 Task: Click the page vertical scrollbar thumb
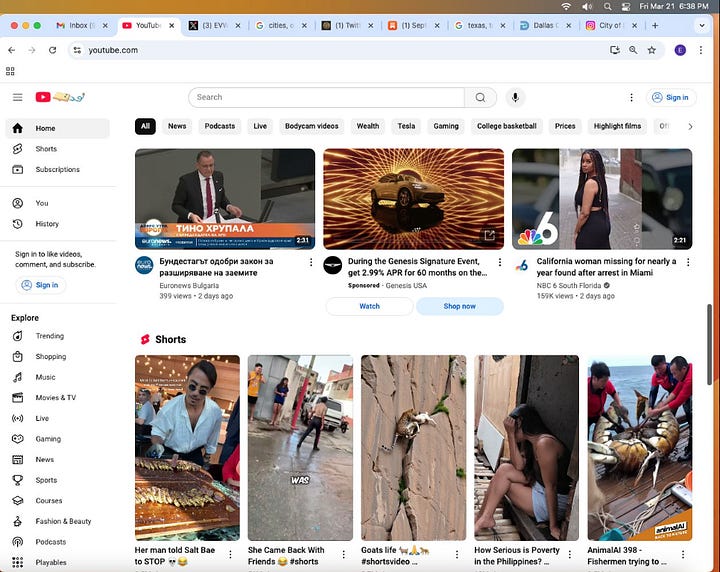[709, 344]
